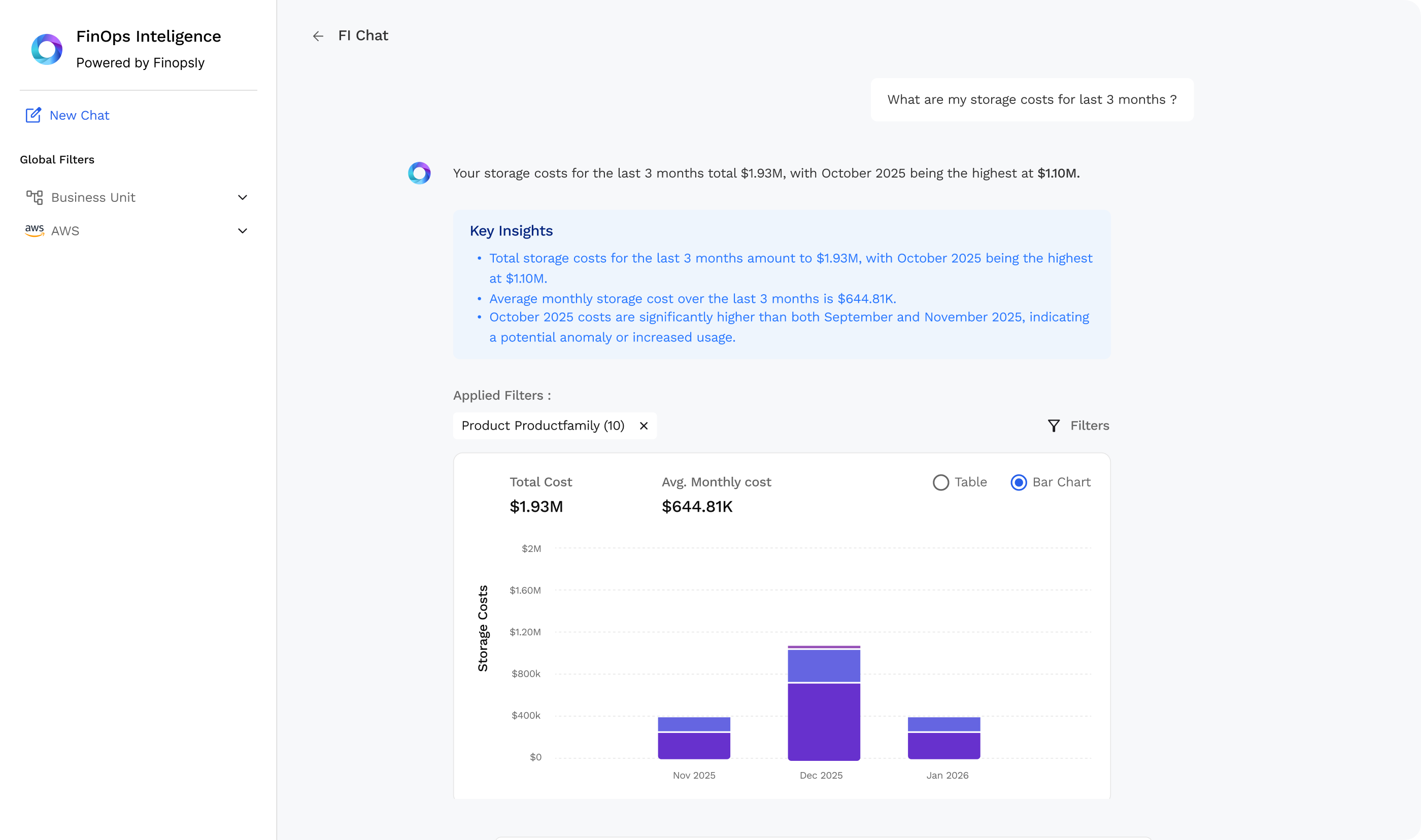The height and width of the screenshot is (840, 1421).
Task: Open the Filters panel
Action: coord(1088,426)
